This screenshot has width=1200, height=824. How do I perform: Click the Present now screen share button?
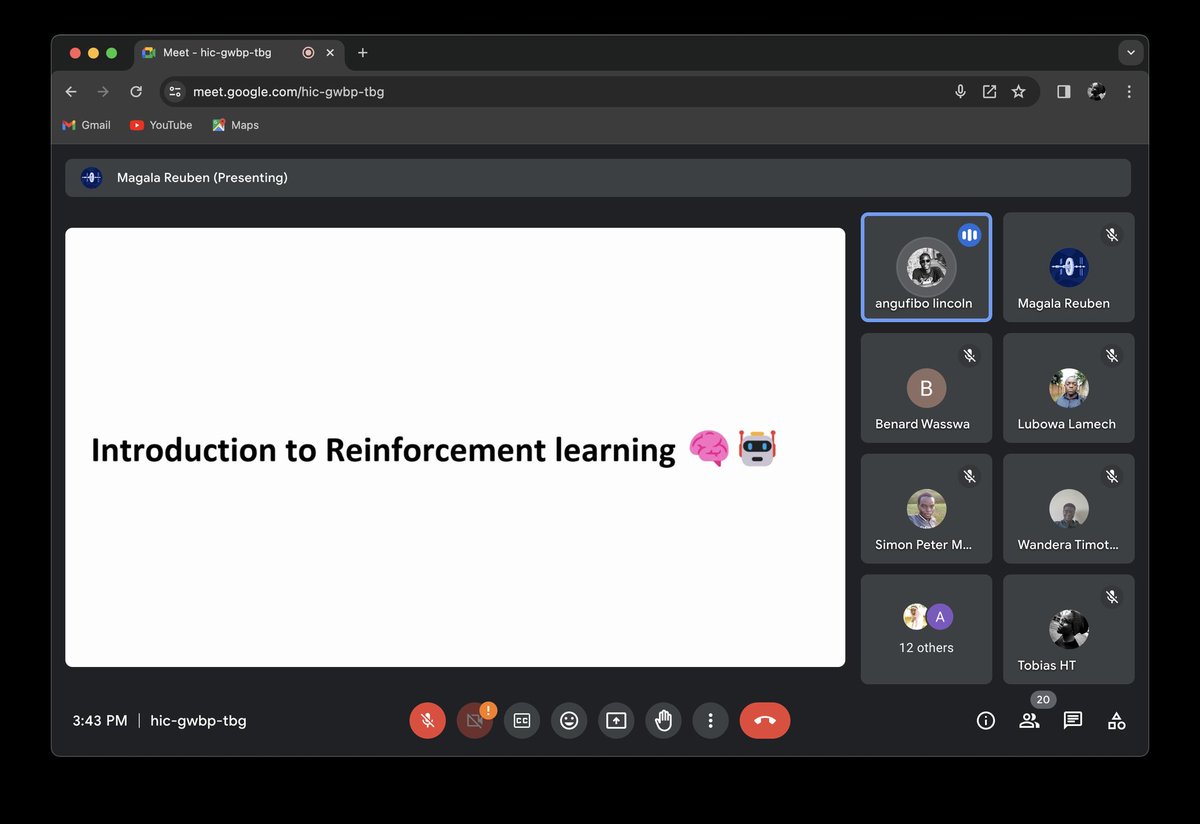[616, 720]
